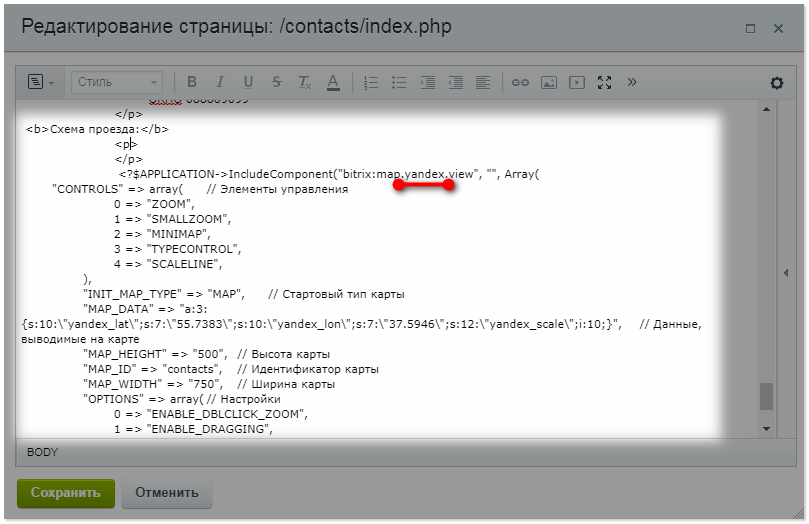Screen dimensions: 809x524
Task: Open editor settings gear
Action: coord(776,83)
